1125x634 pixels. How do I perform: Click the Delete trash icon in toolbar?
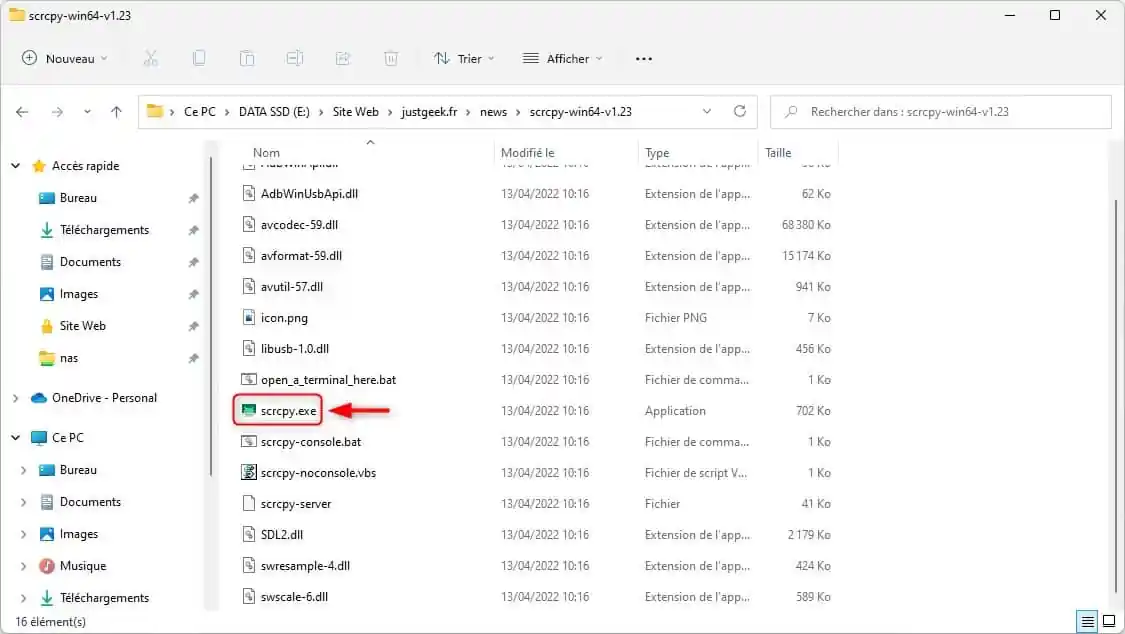390,59
